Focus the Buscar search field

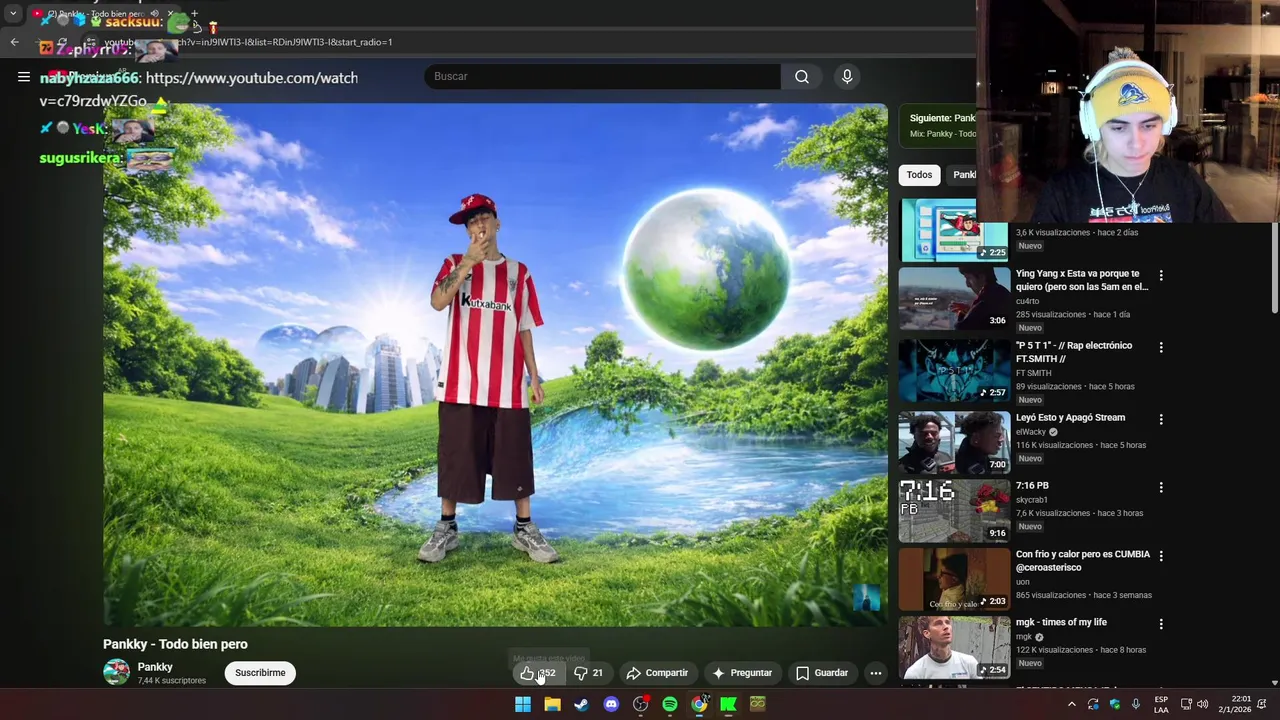(x=603, y=77)
